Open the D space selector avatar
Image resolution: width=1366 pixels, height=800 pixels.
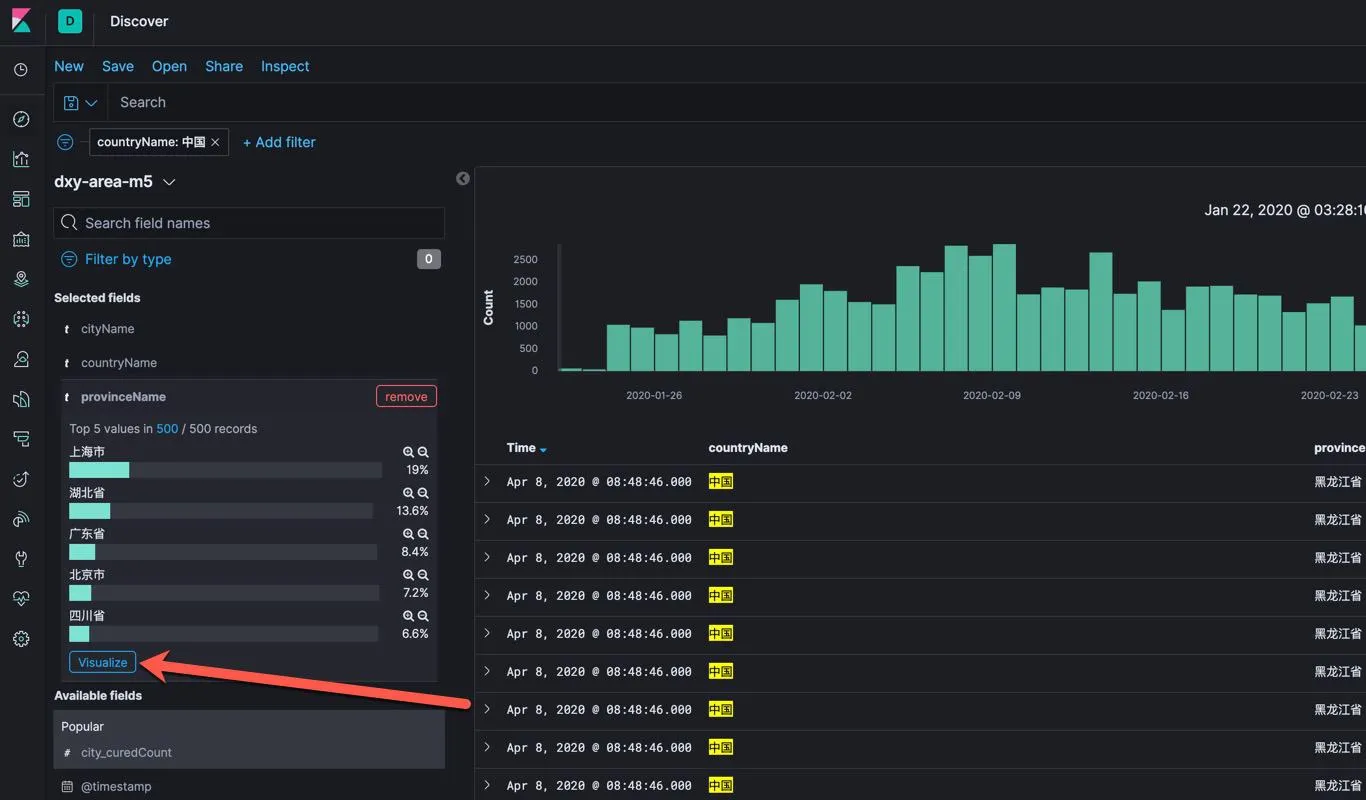pos(70,21)
